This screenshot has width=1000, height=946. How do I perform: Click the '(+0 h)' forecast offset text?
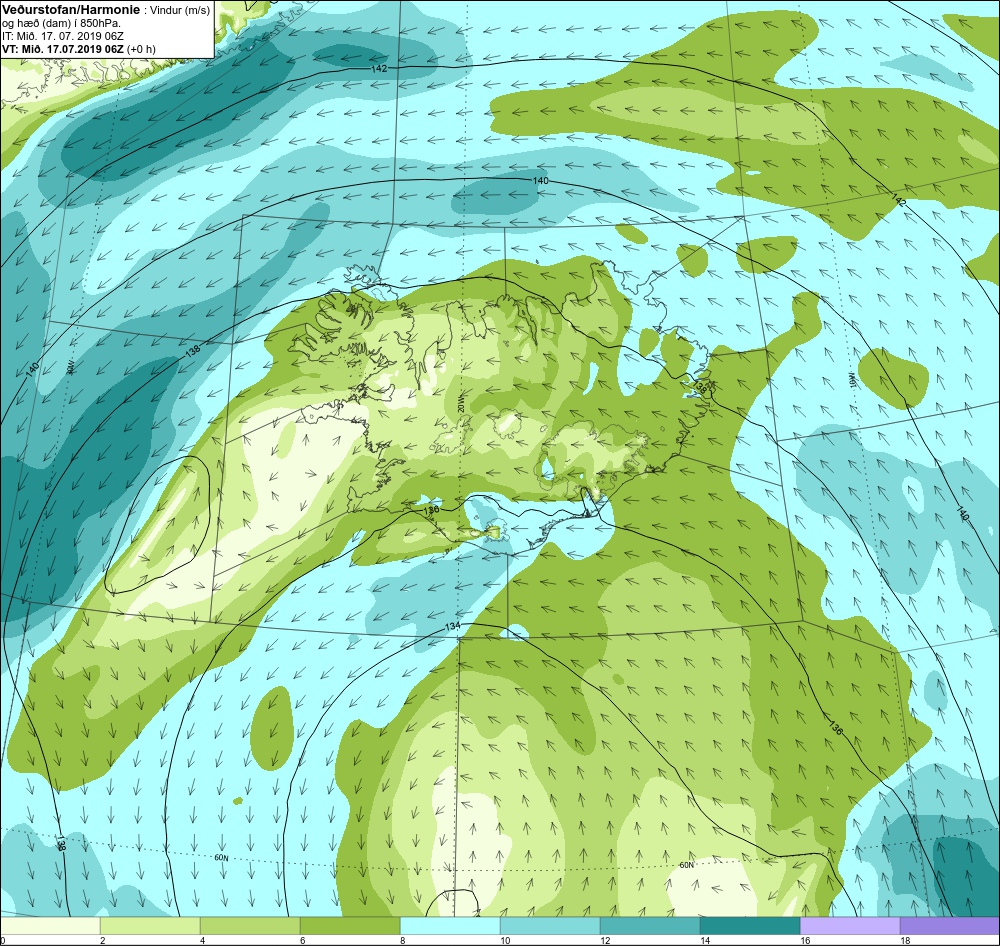(142, 49)
